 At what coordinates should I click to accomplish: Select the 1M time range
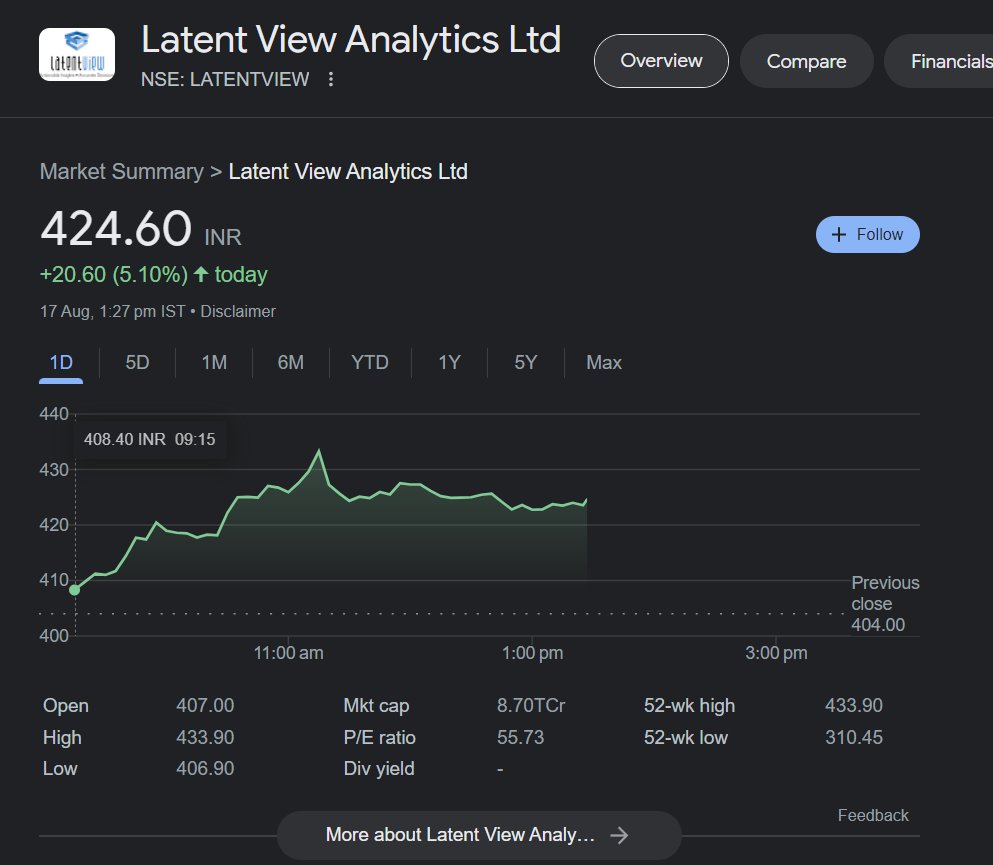(213, 362)
